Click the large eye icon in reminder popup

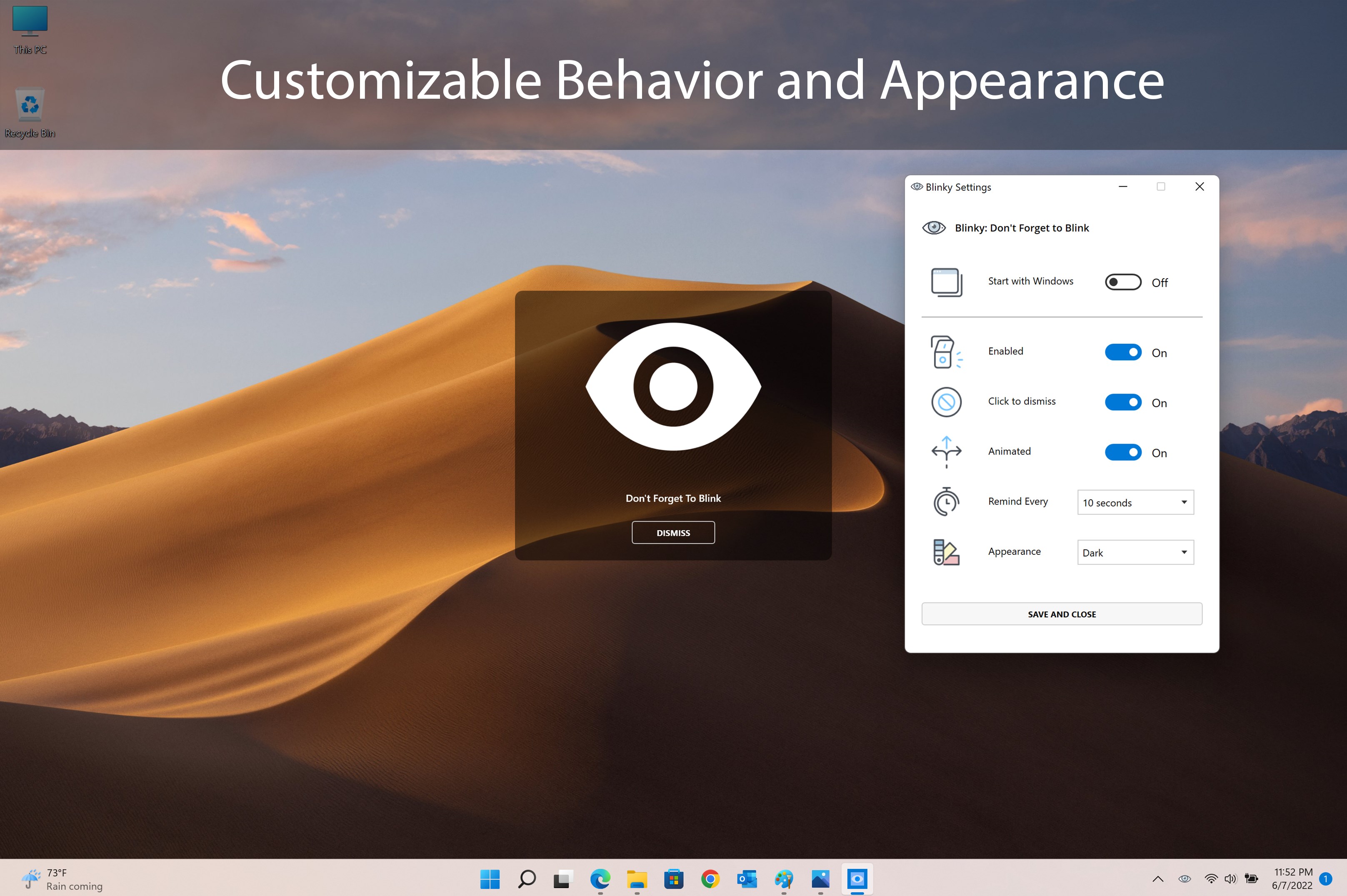point(673,386)
